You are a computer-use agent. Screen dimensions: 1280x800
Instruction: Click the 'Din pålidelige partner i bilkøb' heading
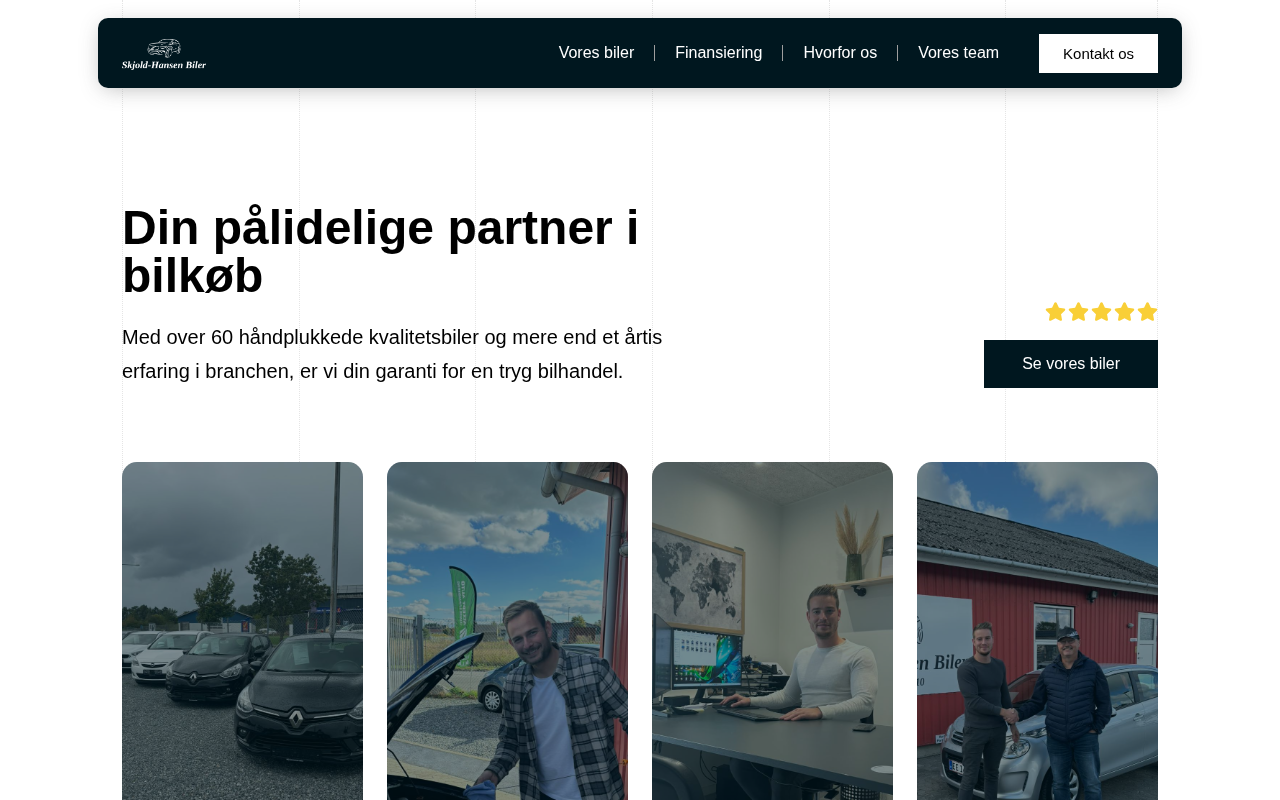click(380, 252)
